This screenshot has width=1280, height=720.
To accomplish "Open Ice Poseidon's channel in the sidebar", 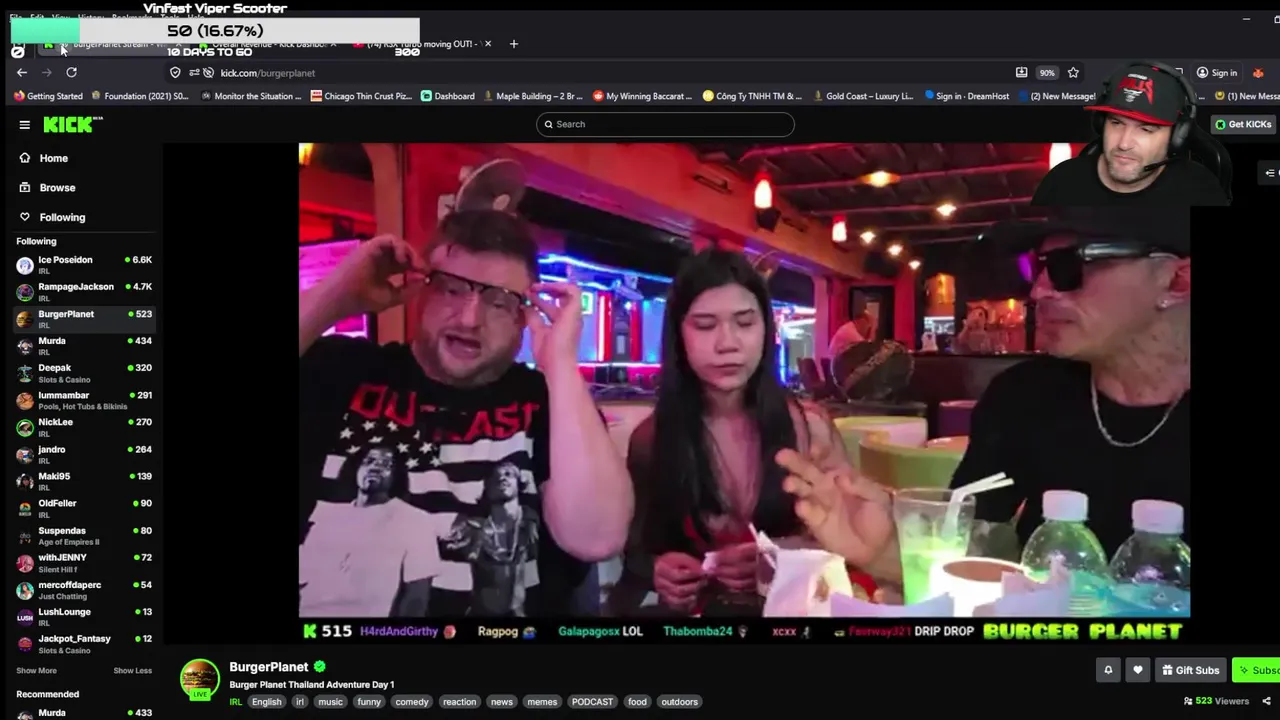I will pyautogui.click(x=84, y=265).
